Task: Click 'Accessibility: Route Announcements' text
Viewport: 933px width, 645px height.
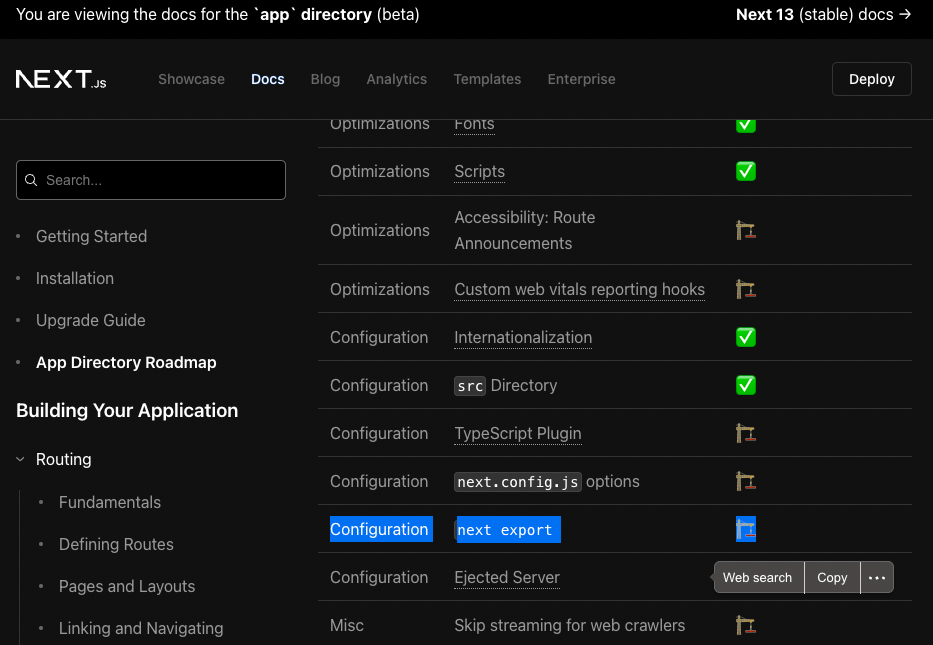Action: coord(525,230)
